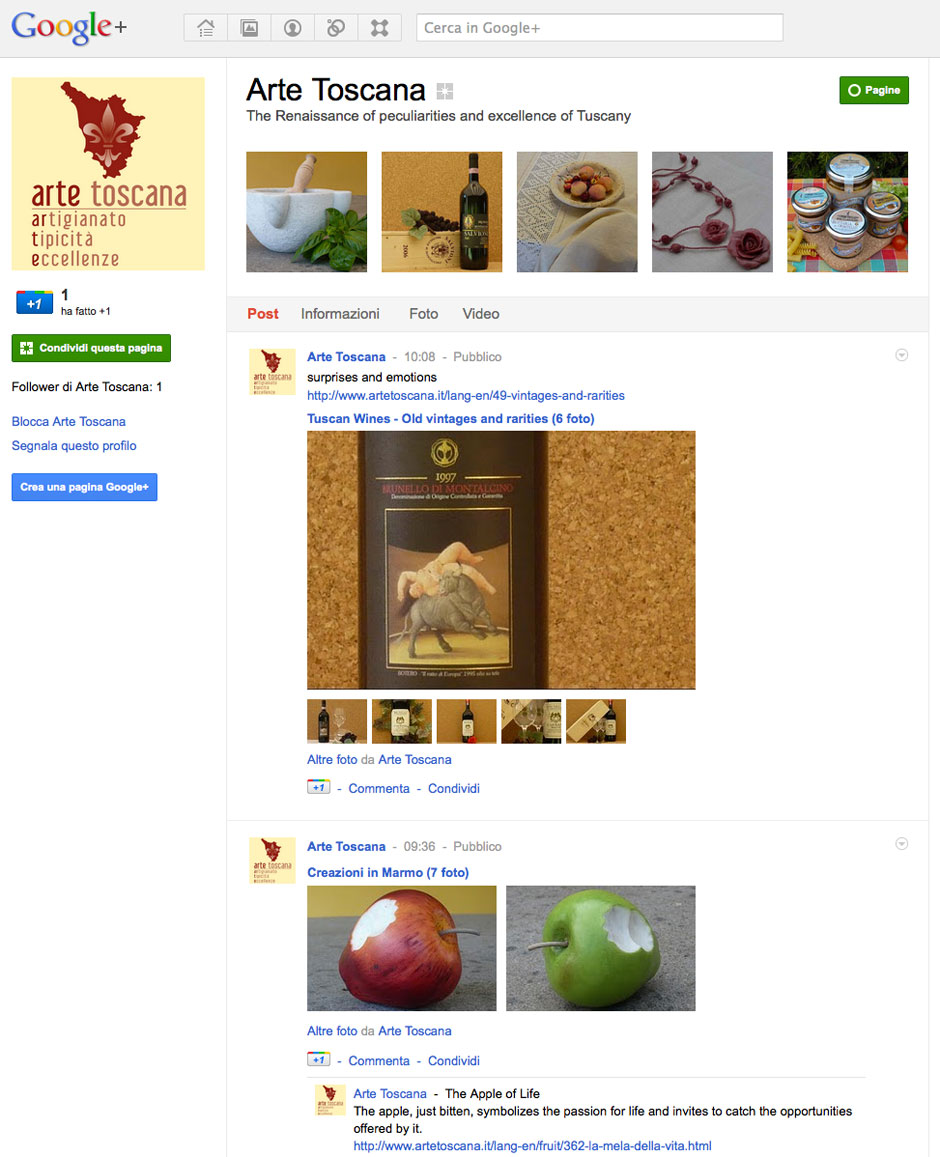Viewport: 940px width, 1157px height.
Task: Open the Games icon in top bar
Action: [x=379, y=28]
